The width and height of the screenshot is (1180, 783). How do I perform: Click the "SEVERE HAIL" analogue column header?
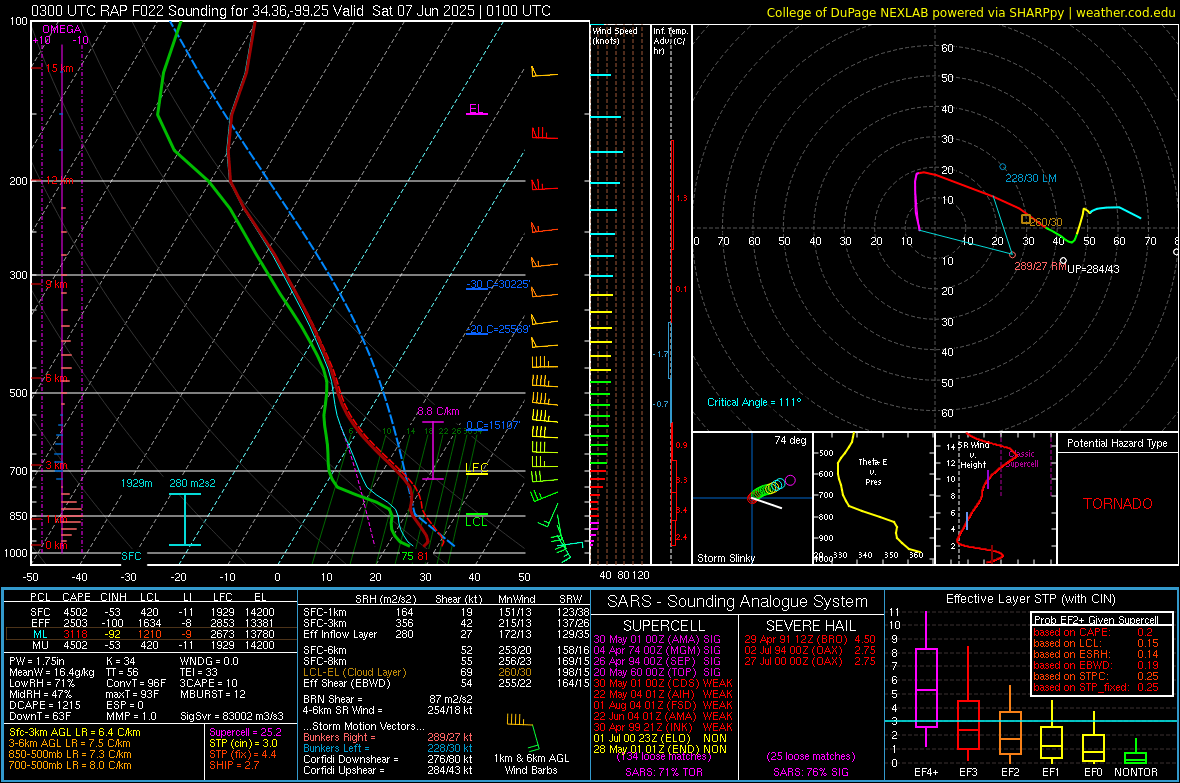click(x=810, y=626)
